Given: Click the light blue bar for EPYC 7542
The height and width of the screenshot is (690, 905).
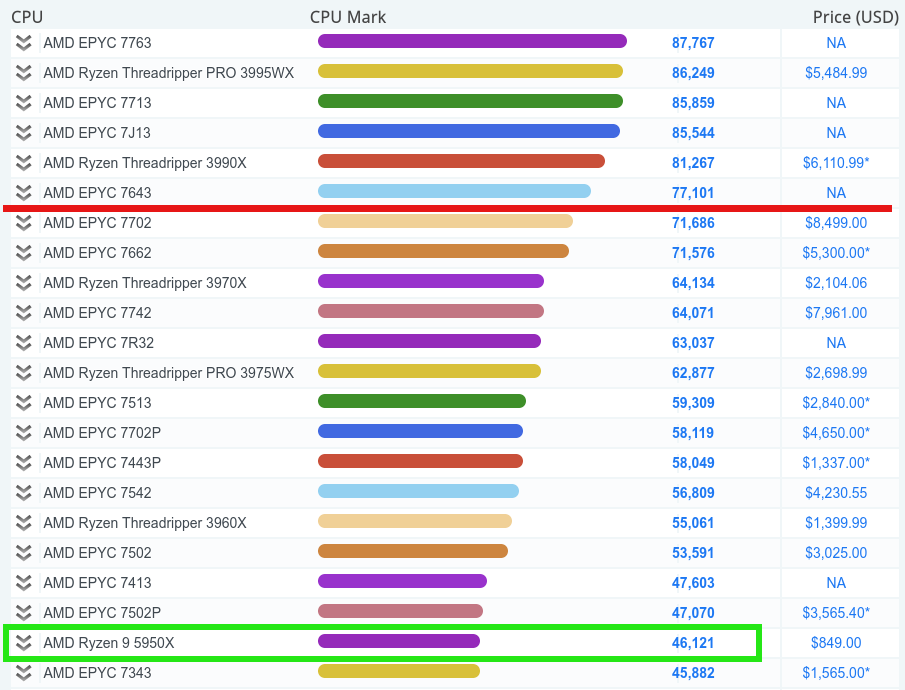Looking at the screenshot, I should [418, 491].
